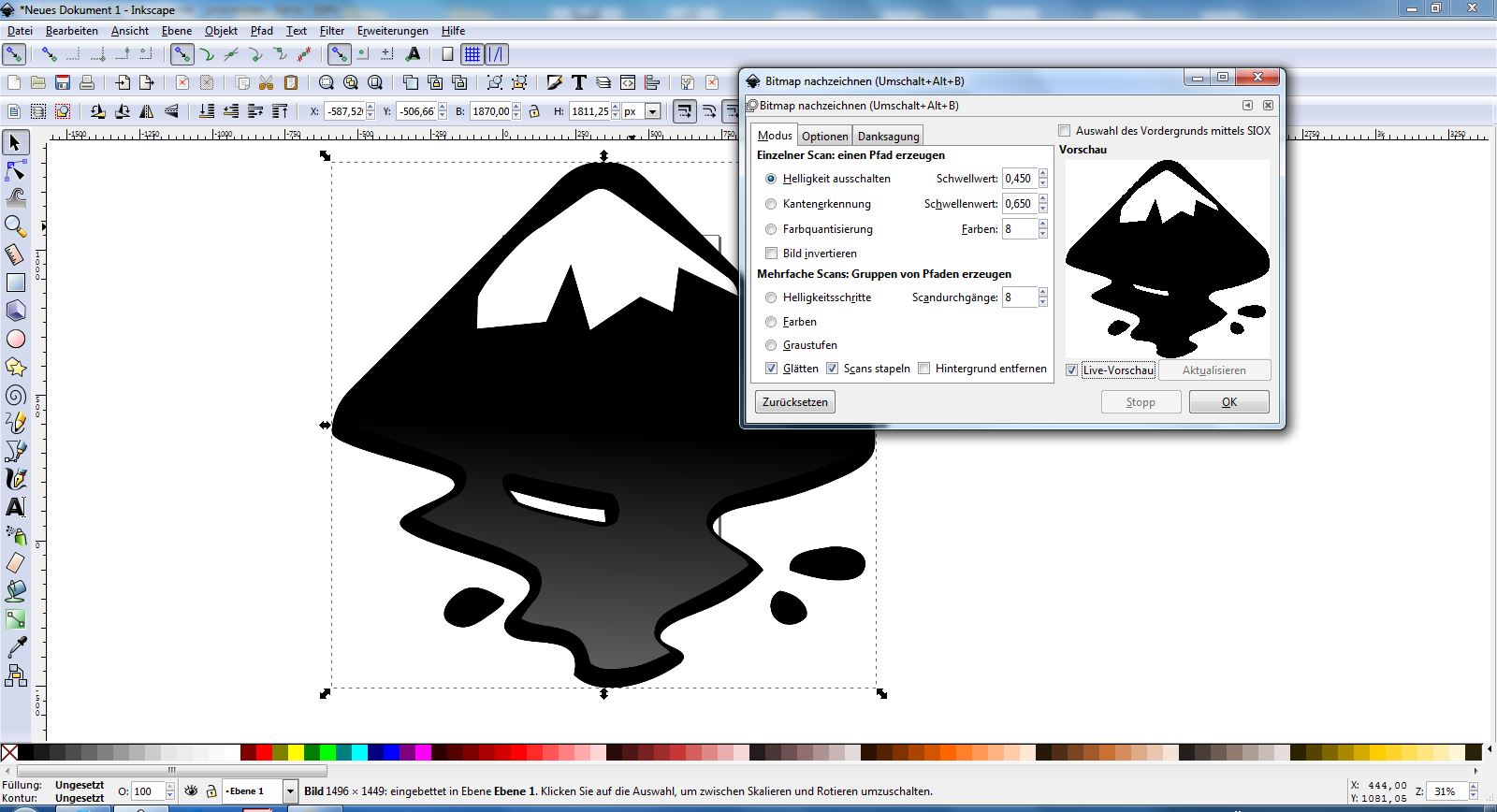Viewport: 1497px width, 812px height.
Task: Toggle the Scans stapeln checkbox
Action: 832,369
